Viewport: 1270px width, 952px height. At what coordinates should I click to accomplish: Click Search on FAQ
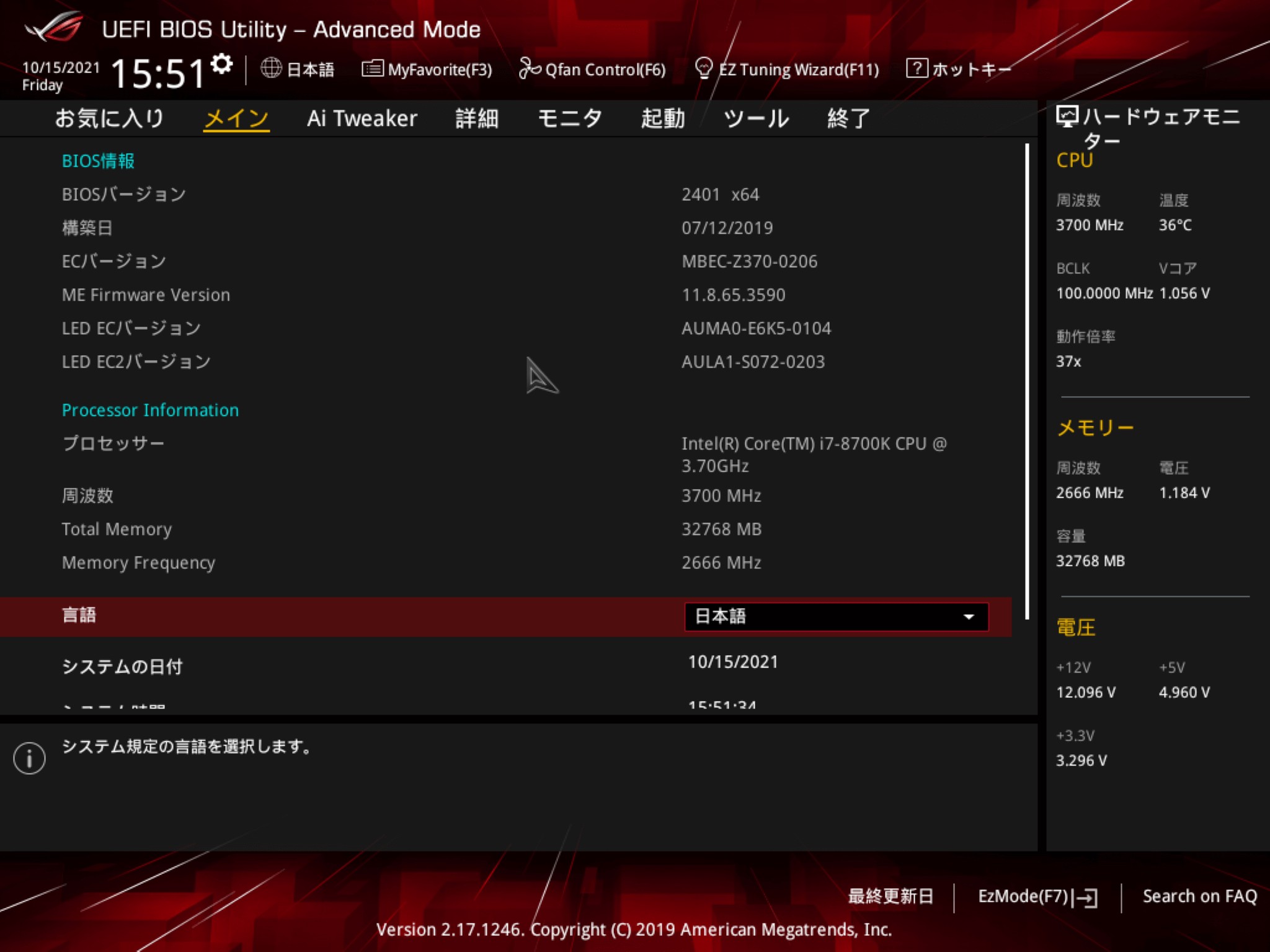[x=1199, y=896]
